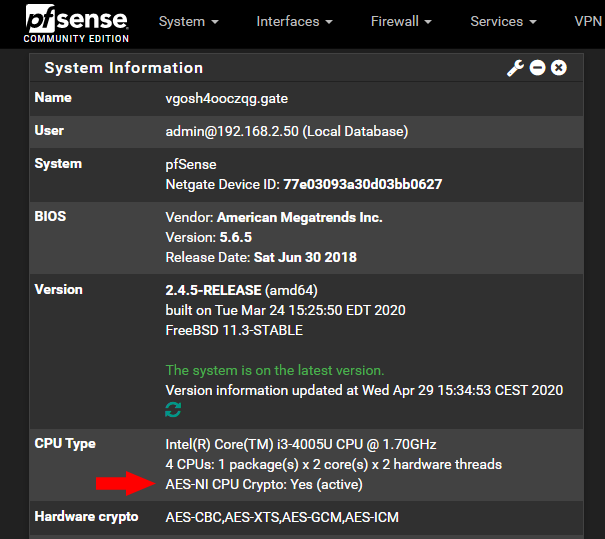Viewport: 605px width, 539px height.
Task: Click the Version information updated timestamp line
Action: coord(364,390)
